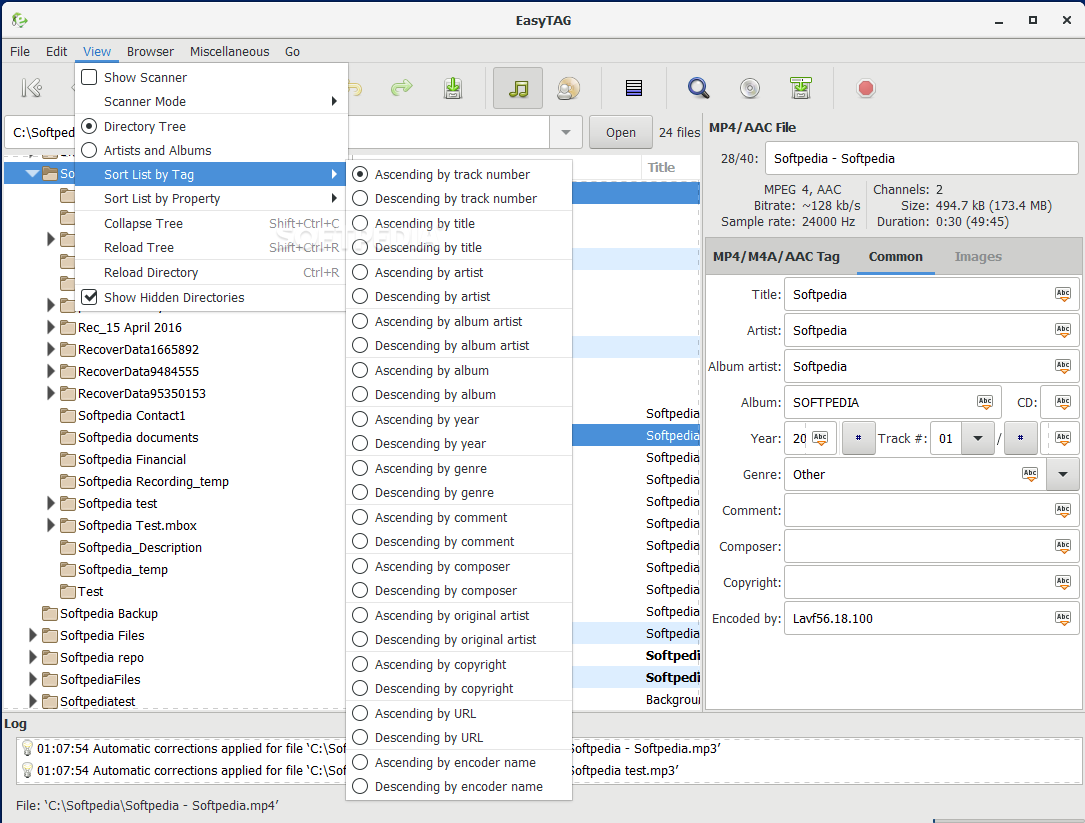Open the path combo box dropdown arrow

point(566,132)
